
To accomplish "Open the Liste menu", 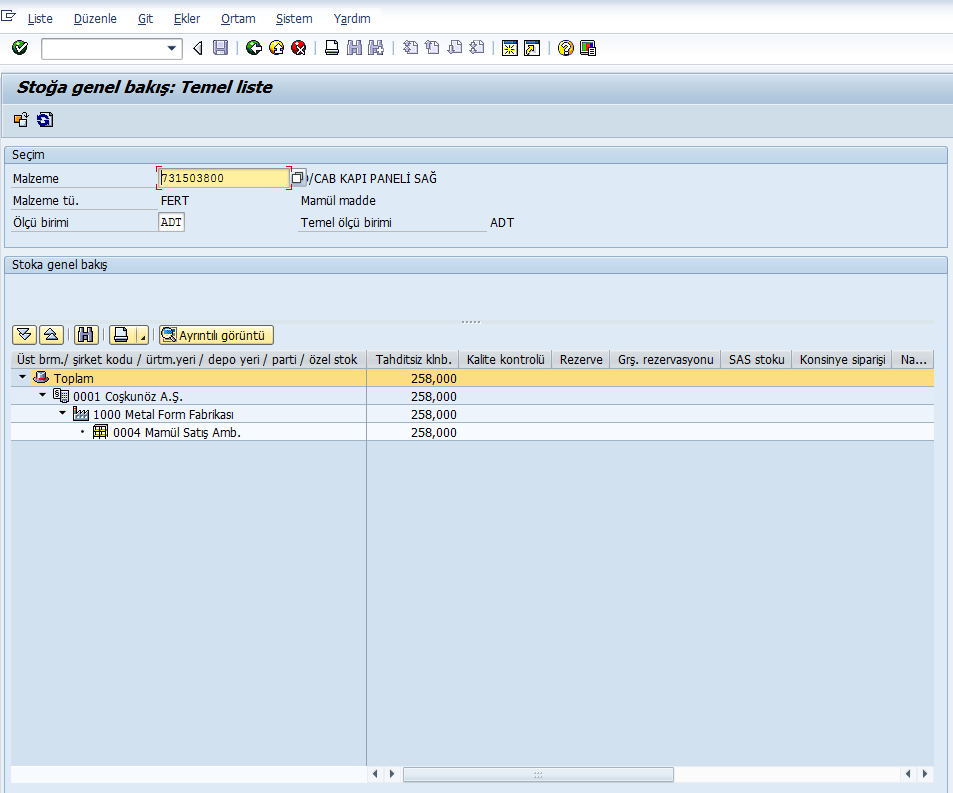I will tap(40, 19).
